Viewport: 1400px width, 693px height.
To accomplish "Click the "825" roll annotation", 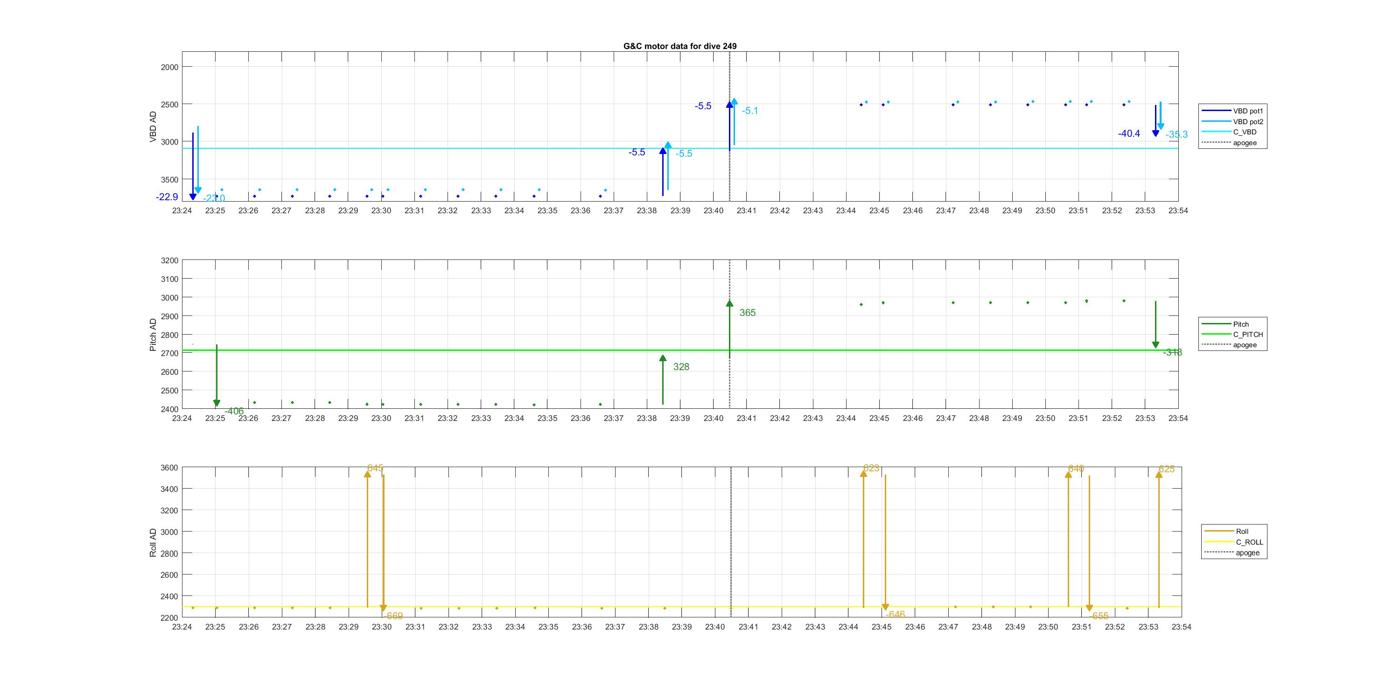I will coord(1167,469).
